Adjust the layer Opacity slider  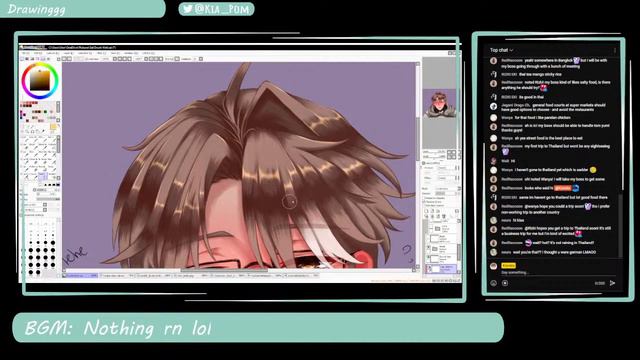pos(446,193)
